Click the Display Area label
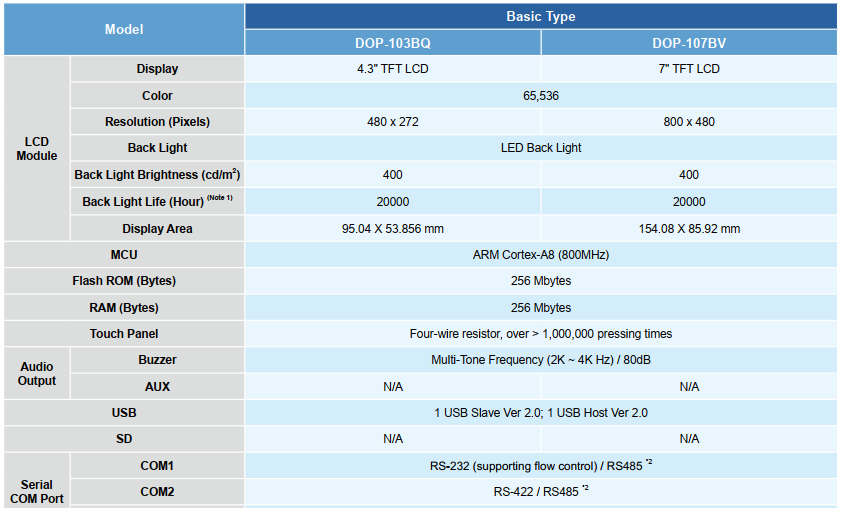 157,228
